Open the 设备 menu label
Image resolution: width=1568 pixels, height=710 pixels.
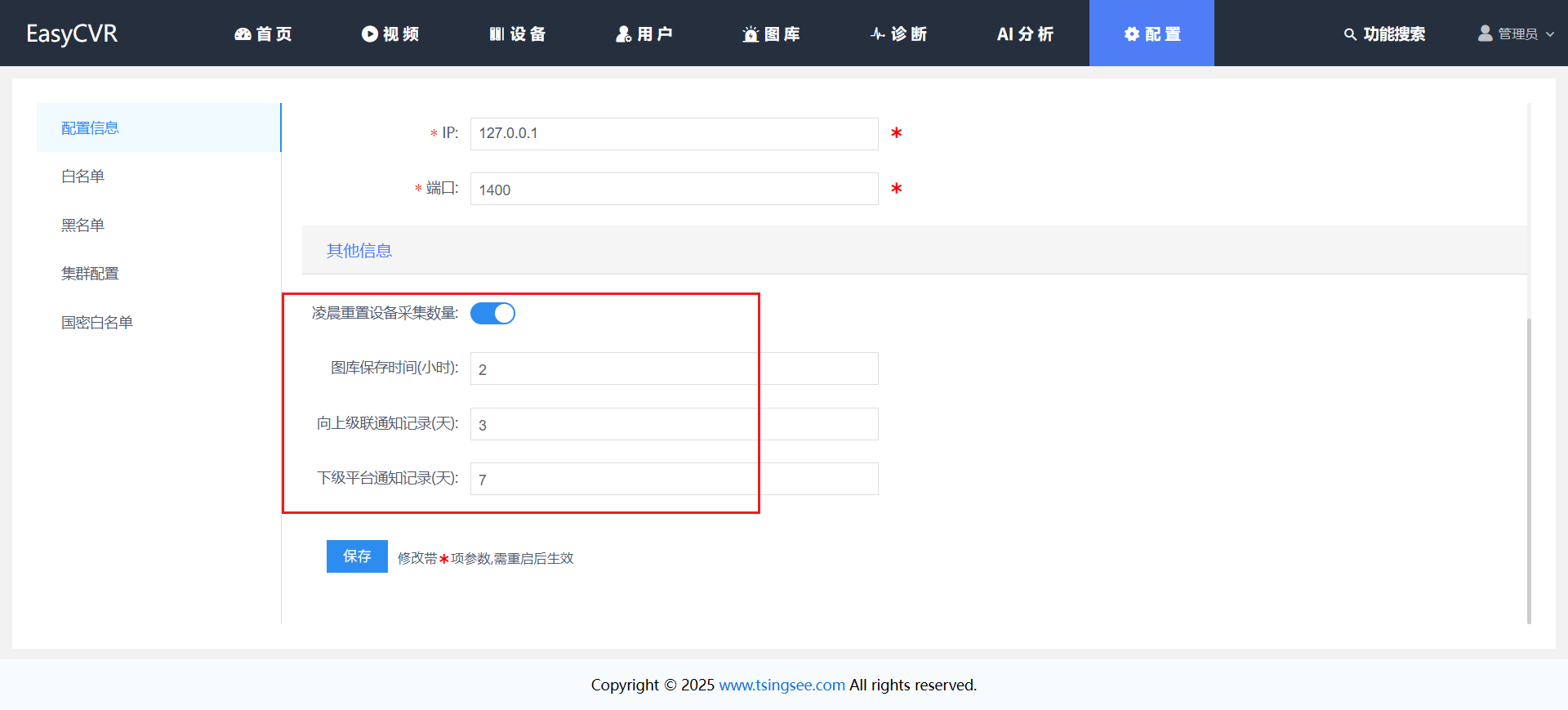pyautogui.click(x=528, y=33)
